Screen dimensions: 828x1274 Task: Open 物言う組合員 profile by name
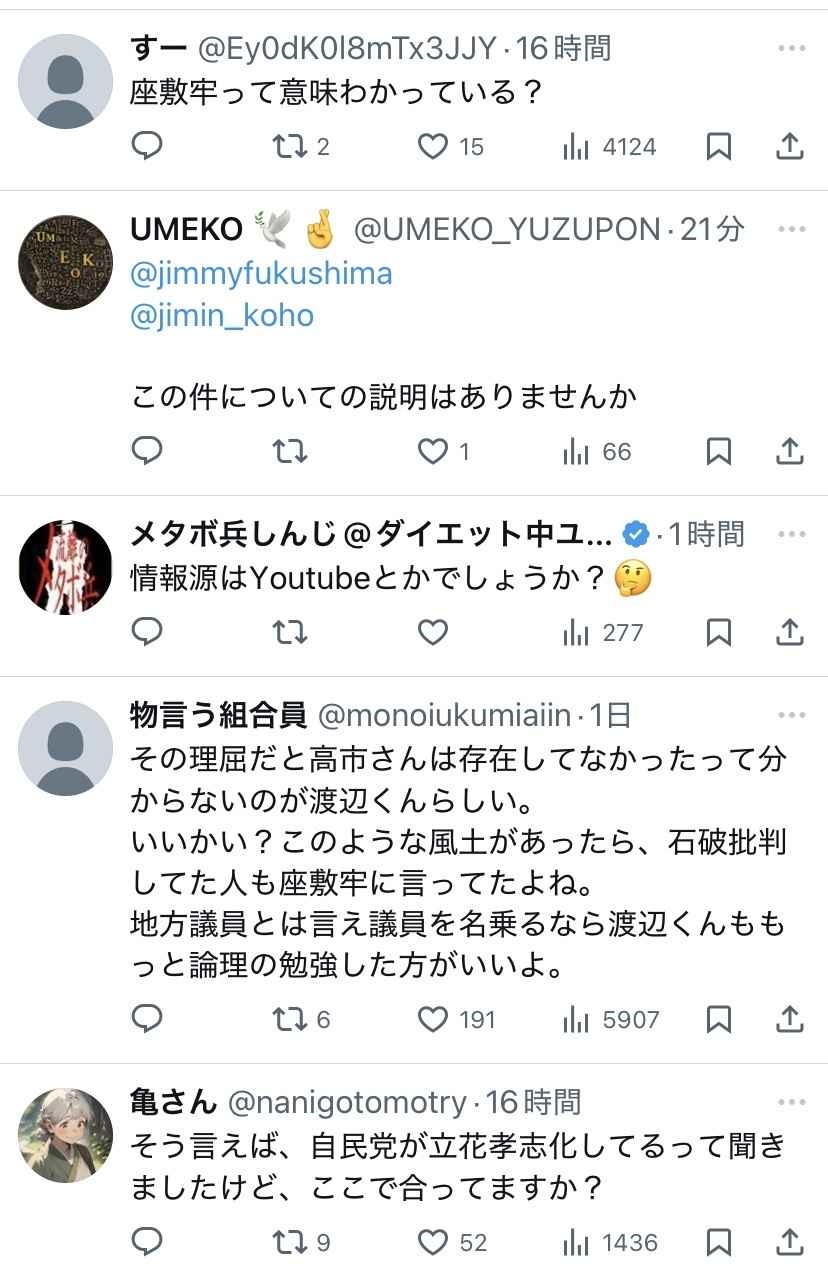[219, 715]
